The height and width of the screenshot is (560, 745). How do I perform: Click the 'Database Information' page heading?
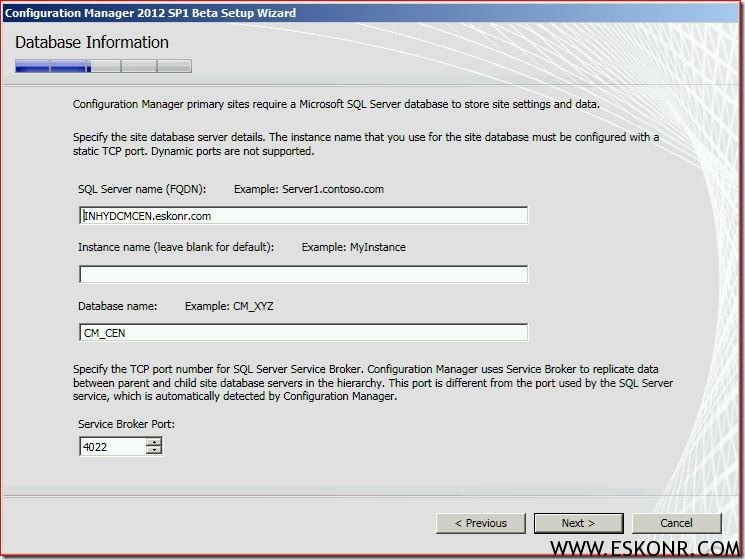pos(92,42)
